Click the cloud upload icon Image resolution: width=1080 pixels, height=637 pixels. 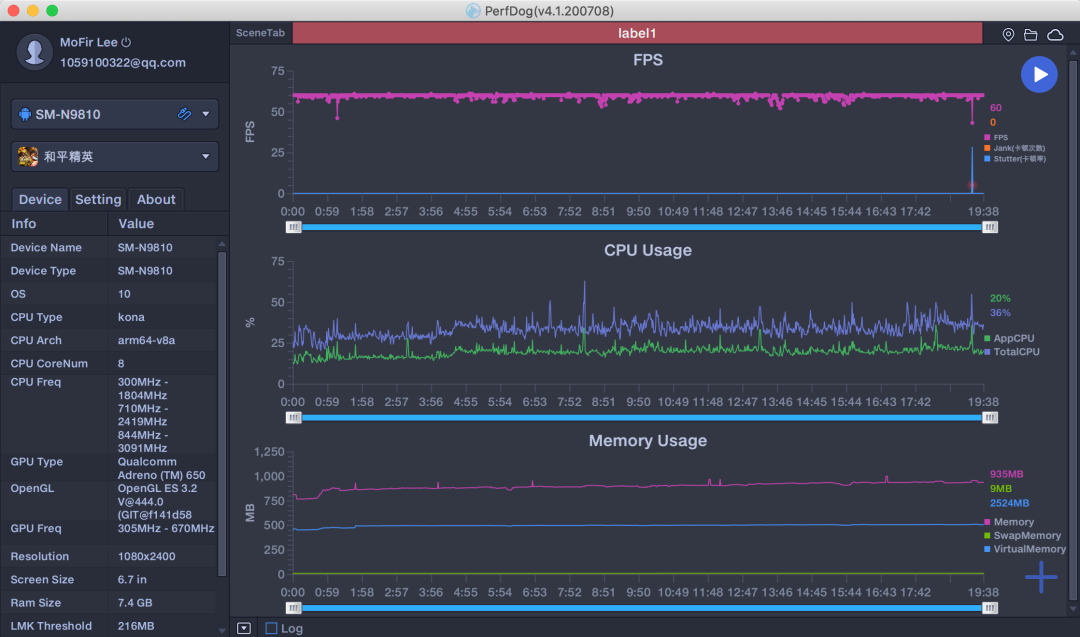1055,34
